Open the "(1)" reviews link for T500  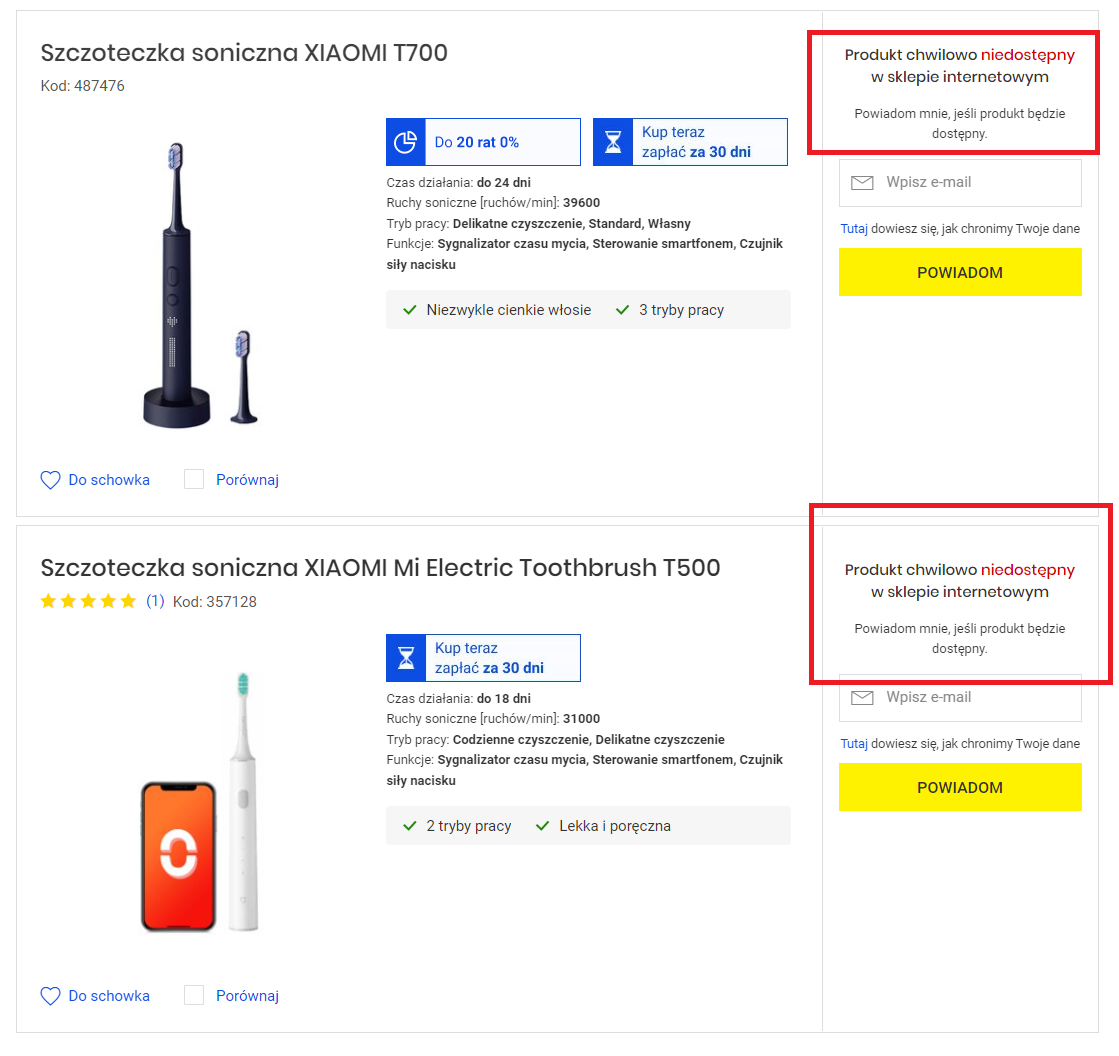point(153,601)
